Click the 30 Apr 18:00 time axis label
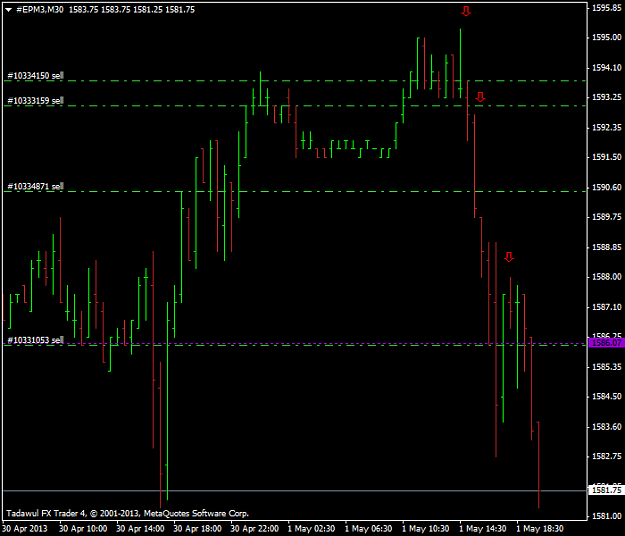This screenshot has height=536, width=625. [x=197, y=529]
